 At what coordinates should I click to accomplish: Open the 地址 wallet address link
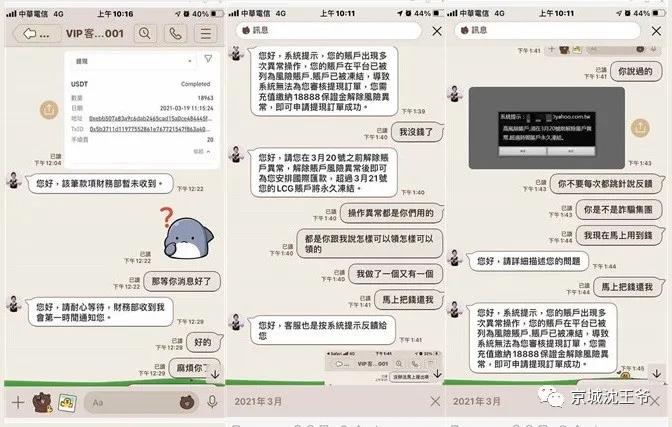point(150,118)
